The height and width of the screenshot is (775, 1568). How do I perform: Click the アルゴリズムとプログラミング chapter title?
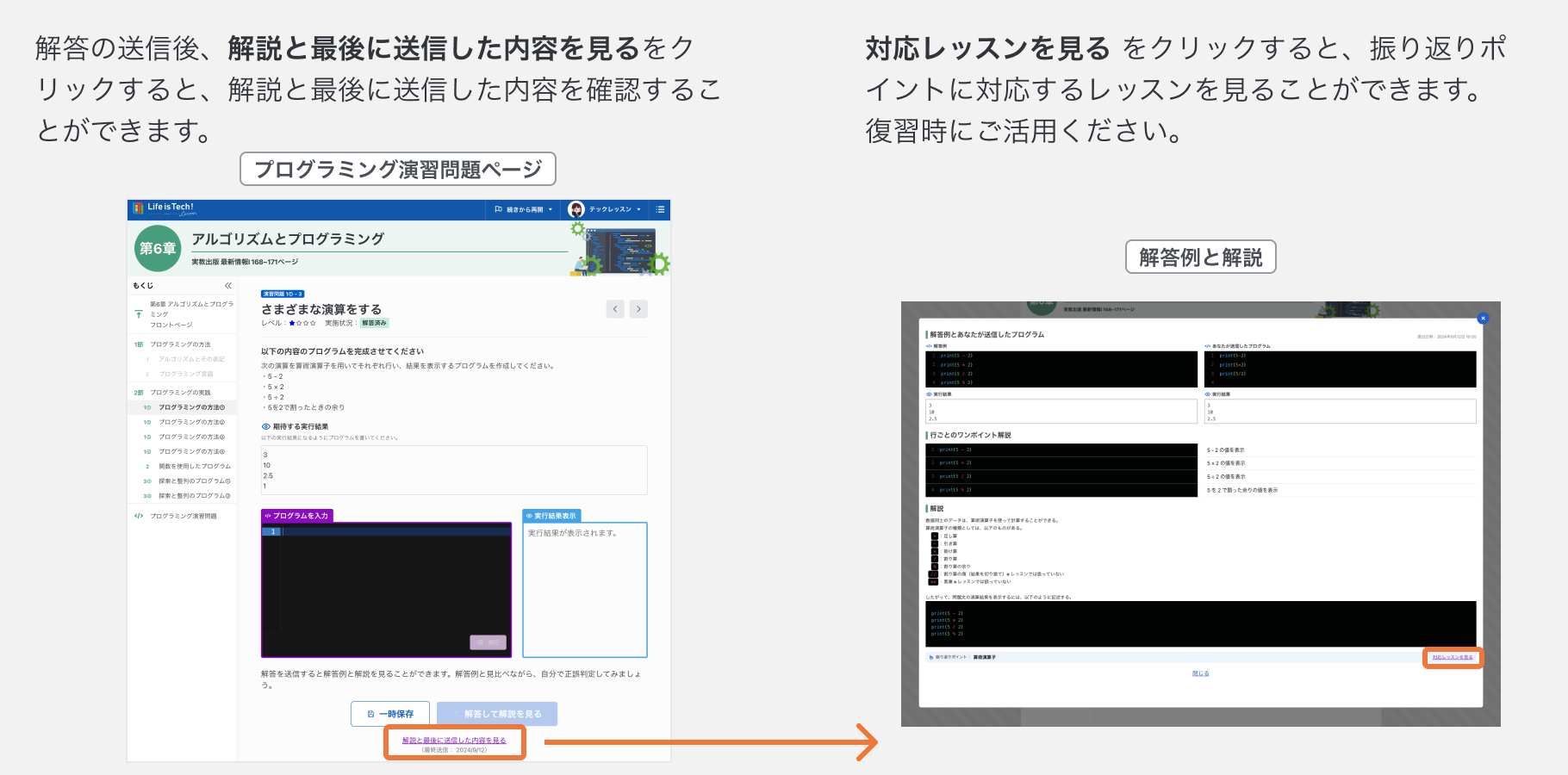[x=288, y=239]
